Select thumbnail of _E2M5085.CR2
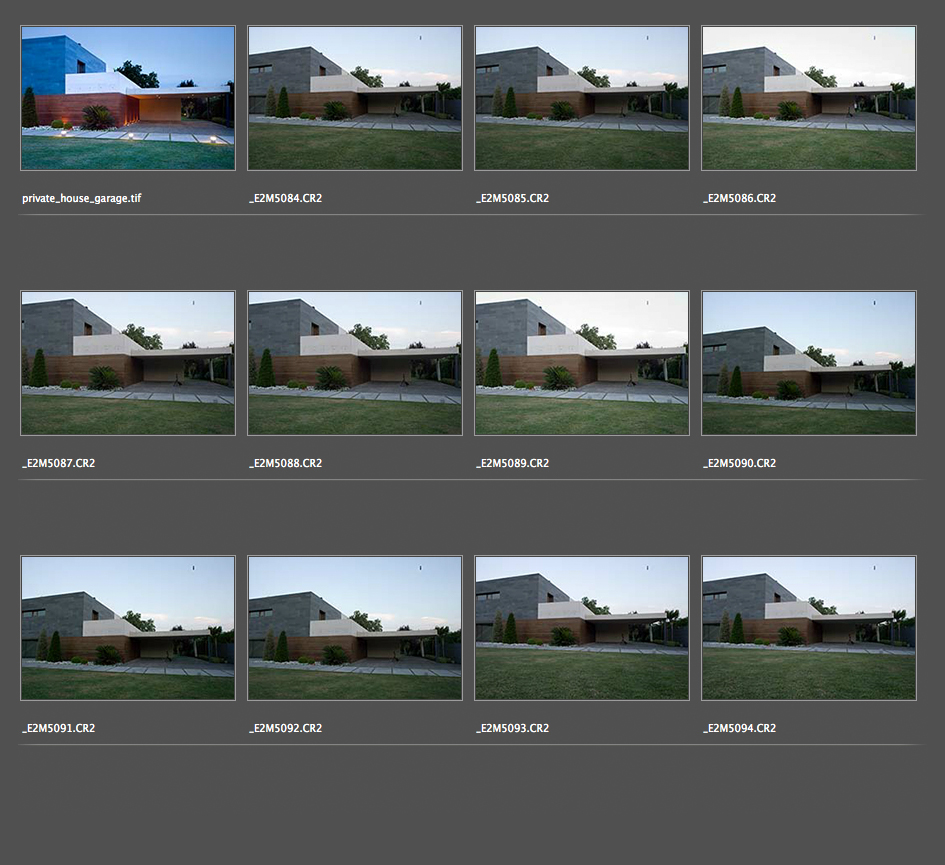Screen dimensions: 945x865 [582, 98]
